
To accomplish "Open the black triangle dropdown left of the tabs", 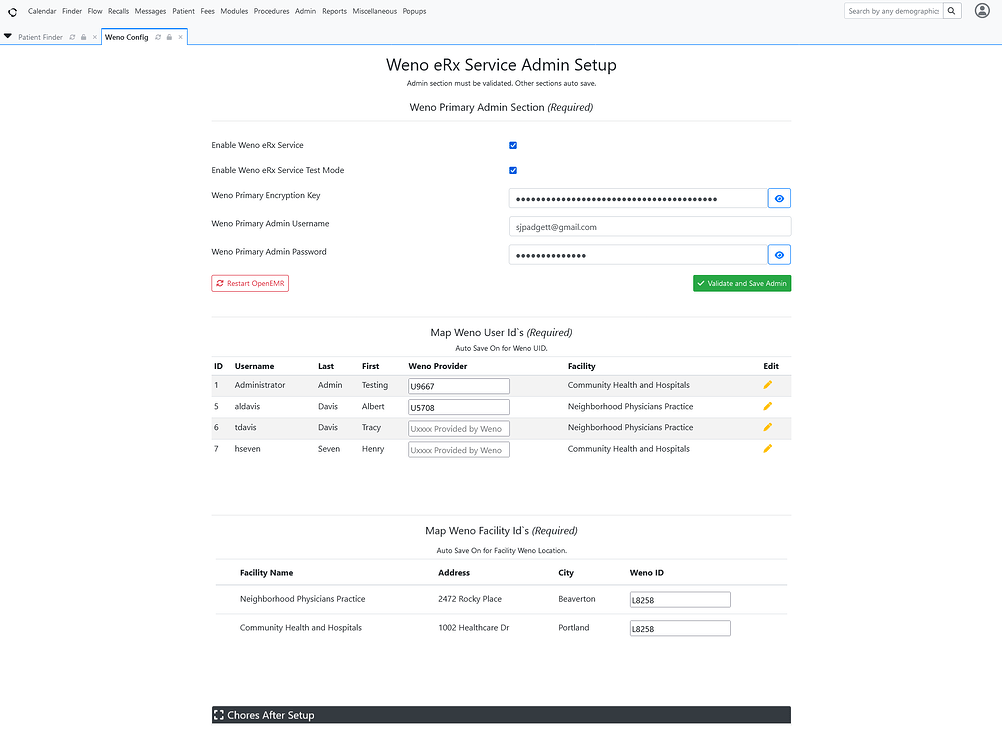I will point(7,36).
